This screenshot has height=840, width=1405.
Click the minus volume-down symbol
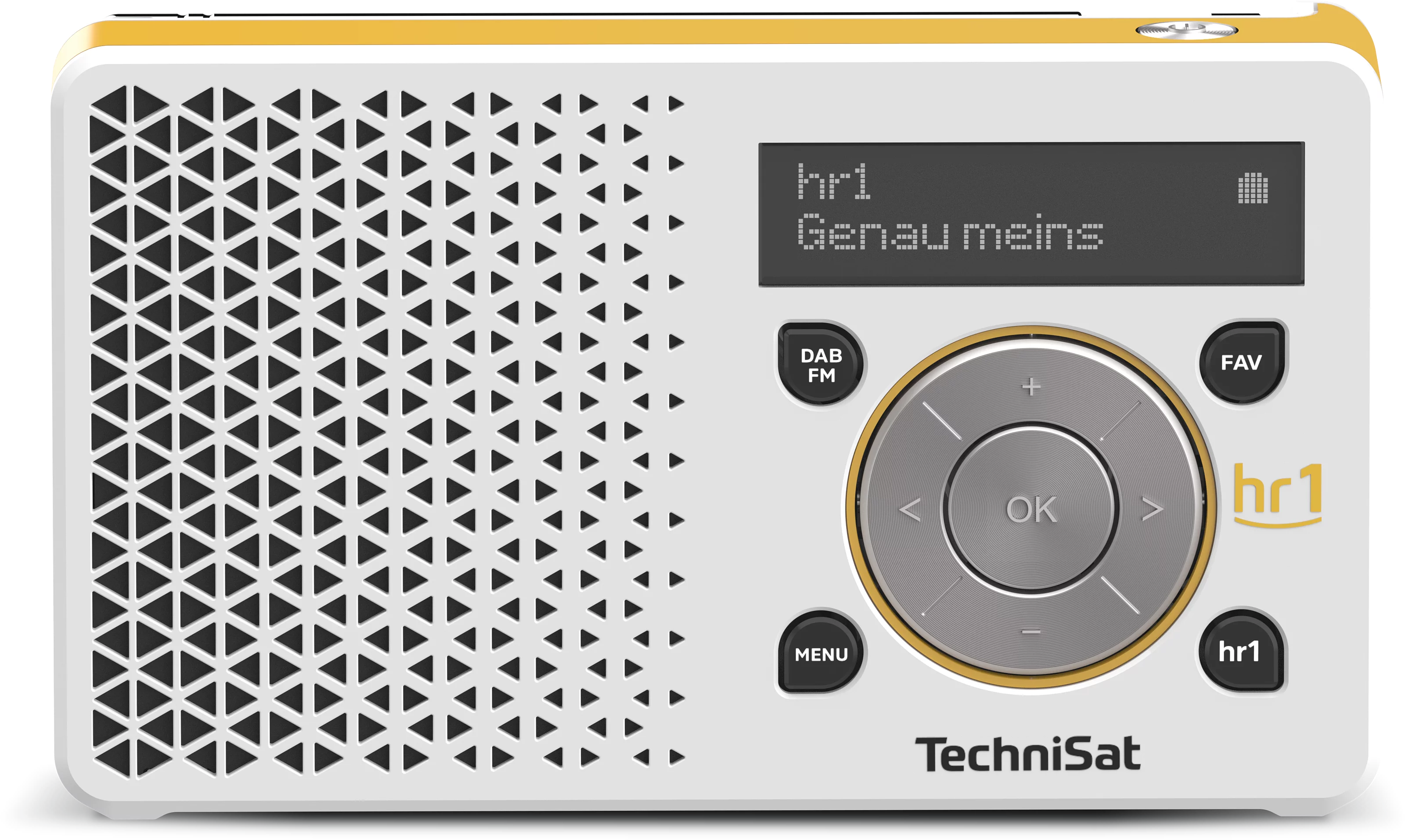click(1031, 632)
